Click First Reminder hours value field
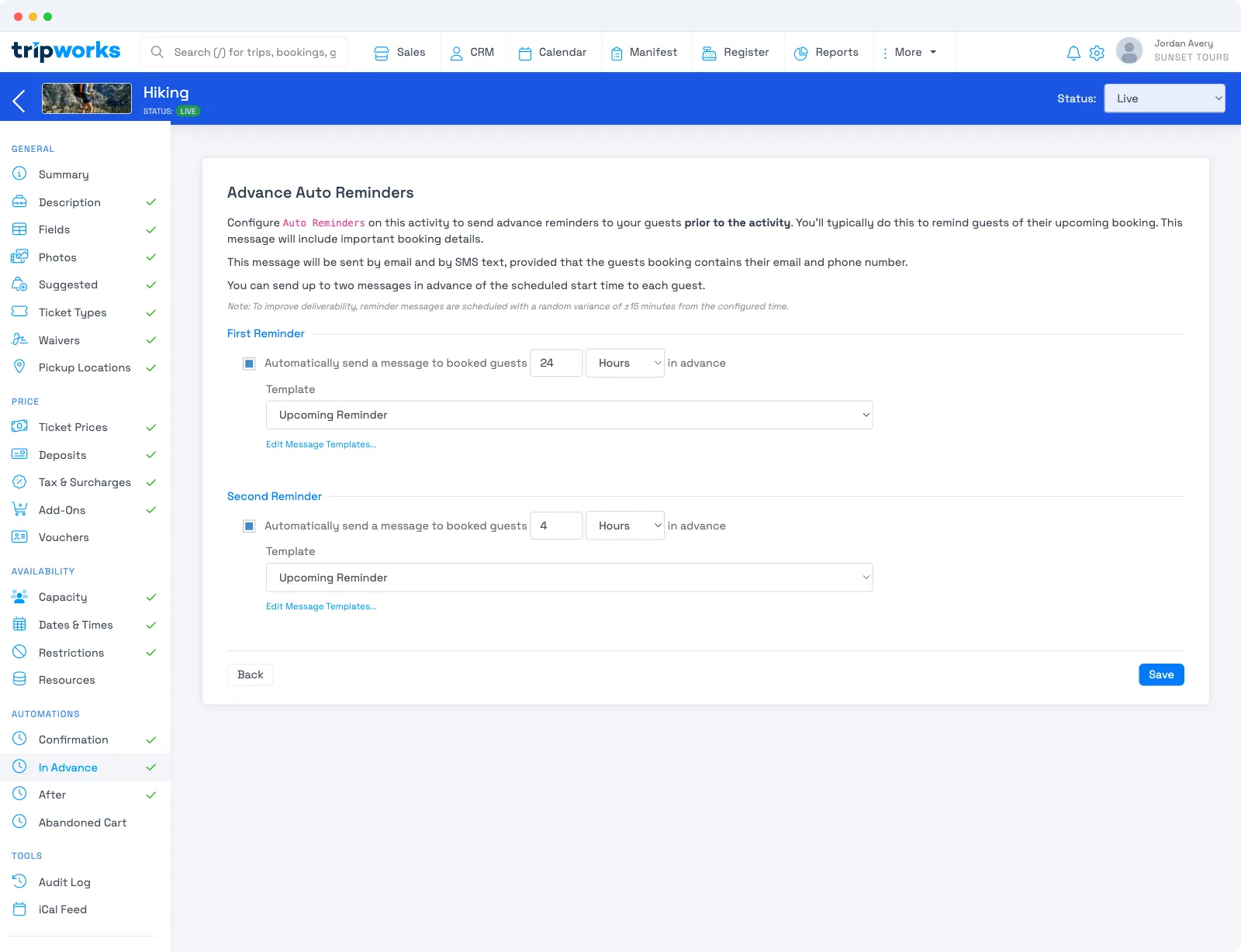Screen dimensions: 1241x952 tap(556, 363)
